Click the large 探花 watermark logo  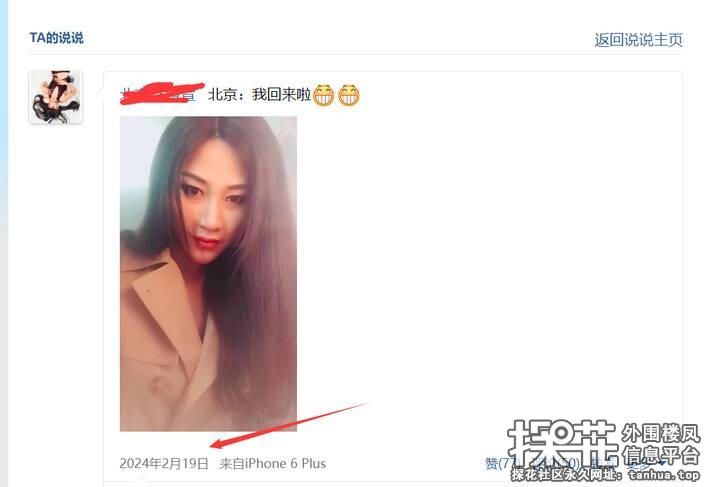coord(562,443)
